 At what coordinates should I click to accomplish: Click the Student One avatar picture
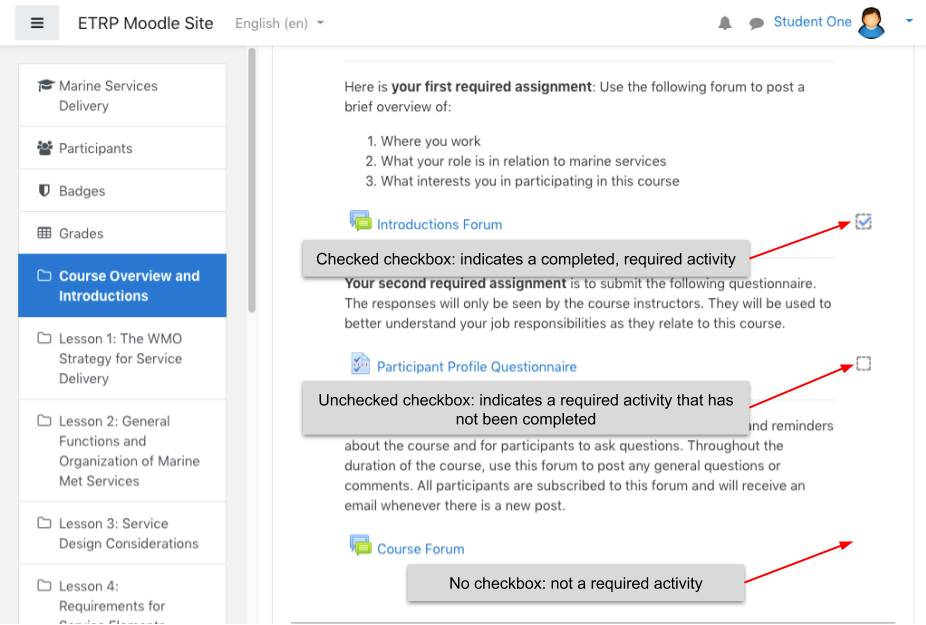click(872, 22)
